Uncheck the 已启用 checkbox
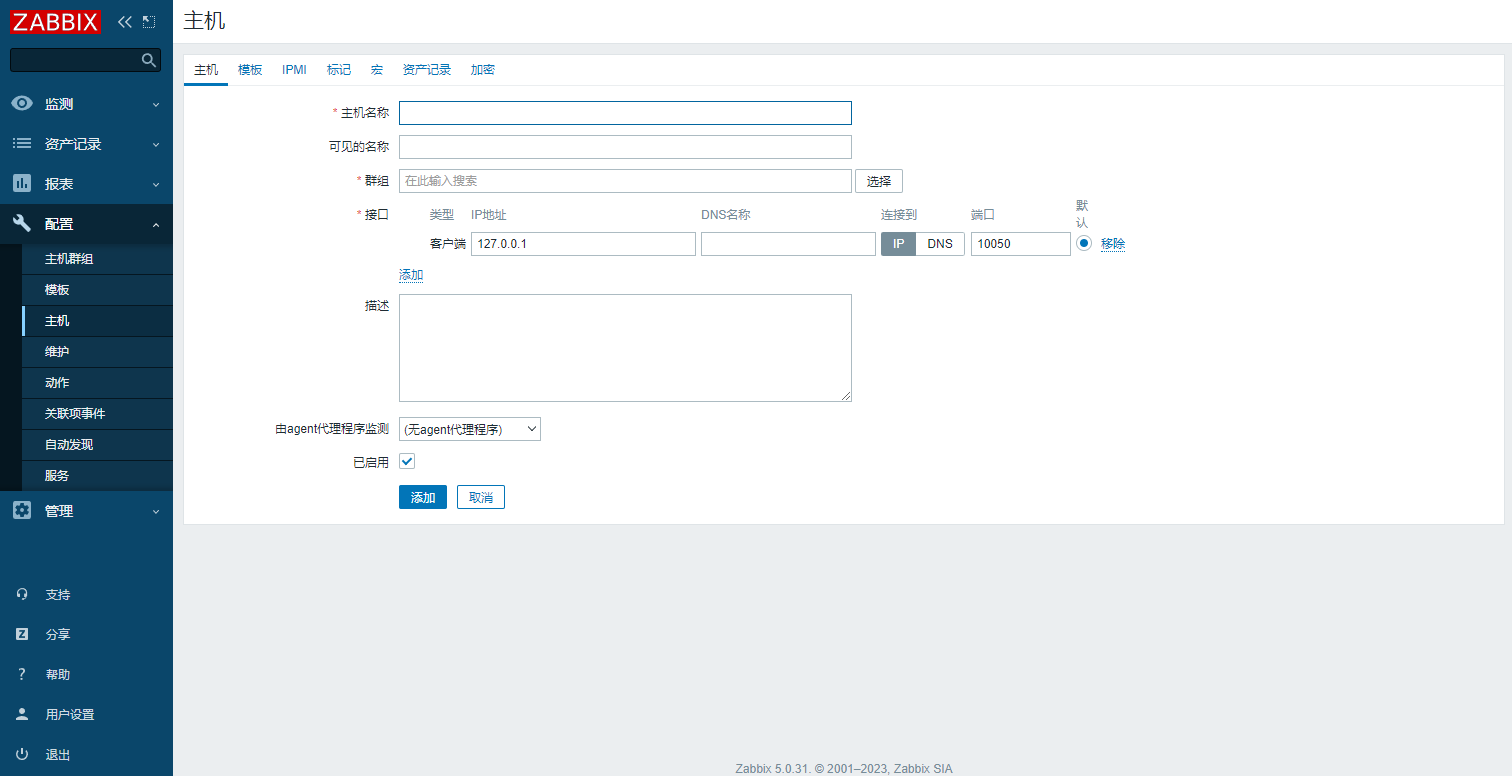Screen dimensions: 1512x776 point(407,462)
